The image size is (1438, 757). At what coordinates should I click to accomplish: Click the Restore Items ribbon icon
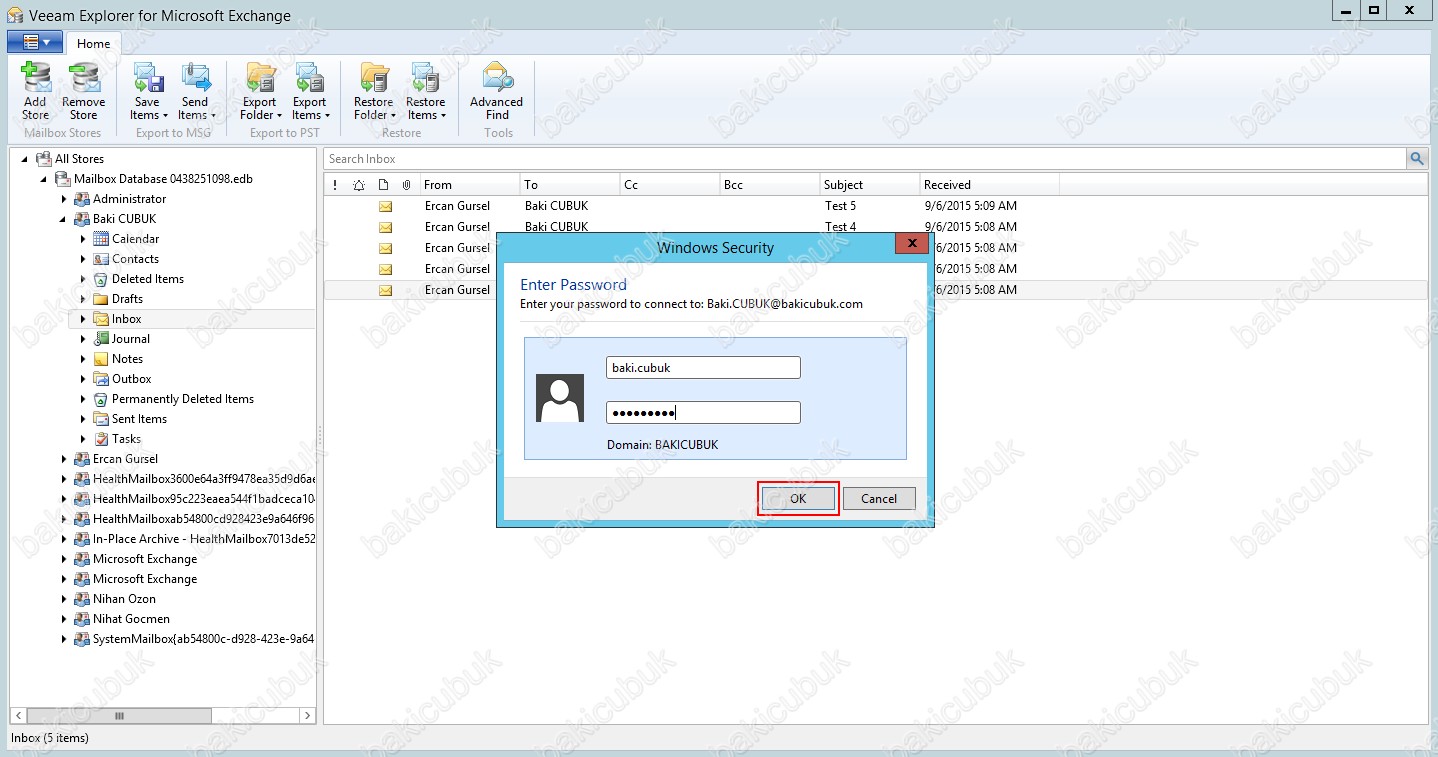click(426, 91)
